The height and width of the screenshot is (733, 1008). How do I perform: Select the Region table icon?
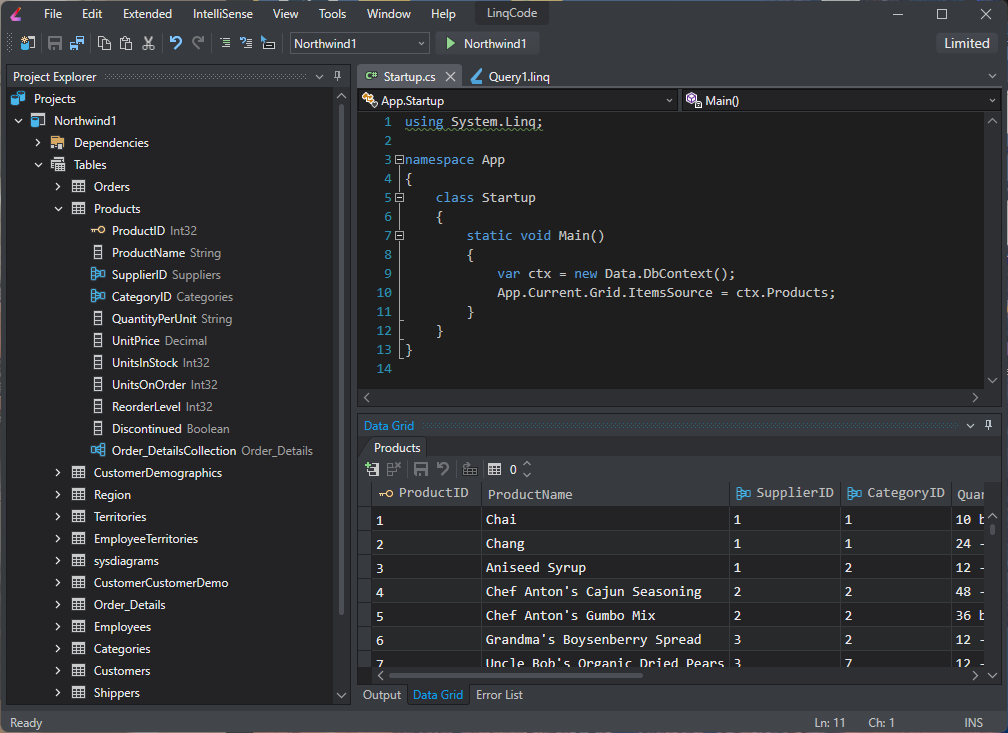point(78,494)
